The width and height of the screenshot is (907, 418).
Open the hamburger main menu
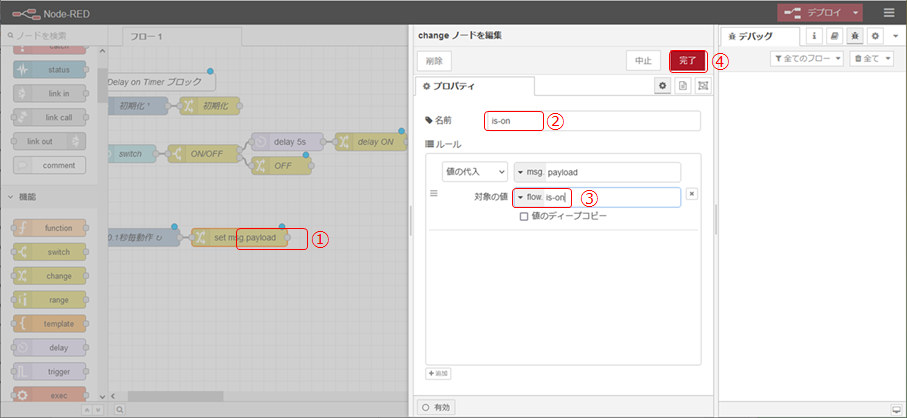[x=889, y=12]
